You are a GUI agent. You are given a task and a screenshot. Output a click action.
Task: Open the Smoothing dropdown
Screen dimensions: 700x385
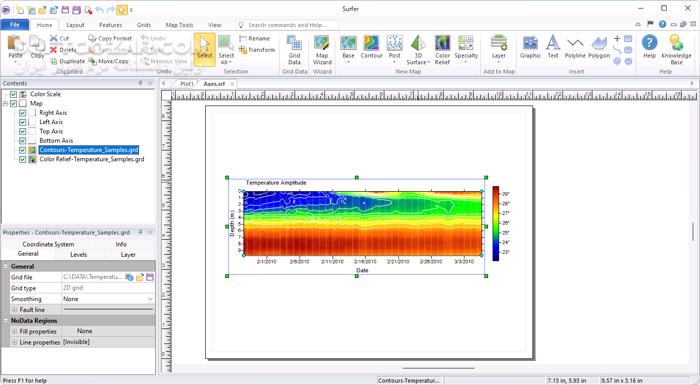pos(150,299)
